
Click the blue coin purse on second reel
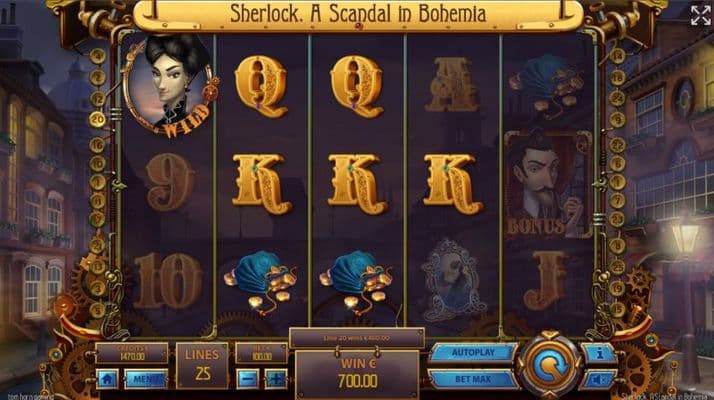tap(260, 282)
